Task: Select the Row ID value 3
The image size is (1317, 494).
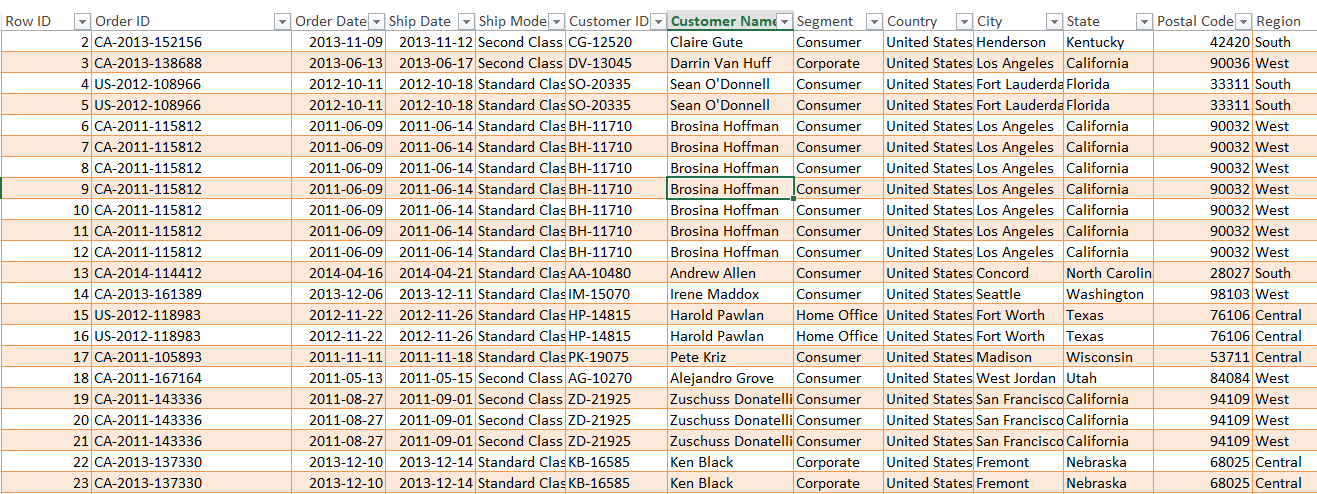Action: (46, 63)
